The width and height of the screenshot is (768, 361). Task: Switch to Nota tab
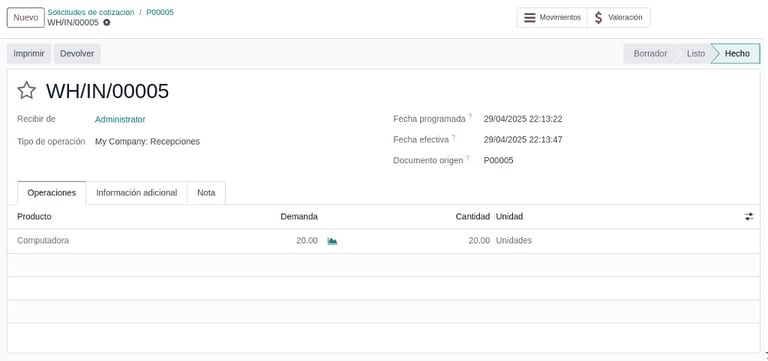[206, 193]
